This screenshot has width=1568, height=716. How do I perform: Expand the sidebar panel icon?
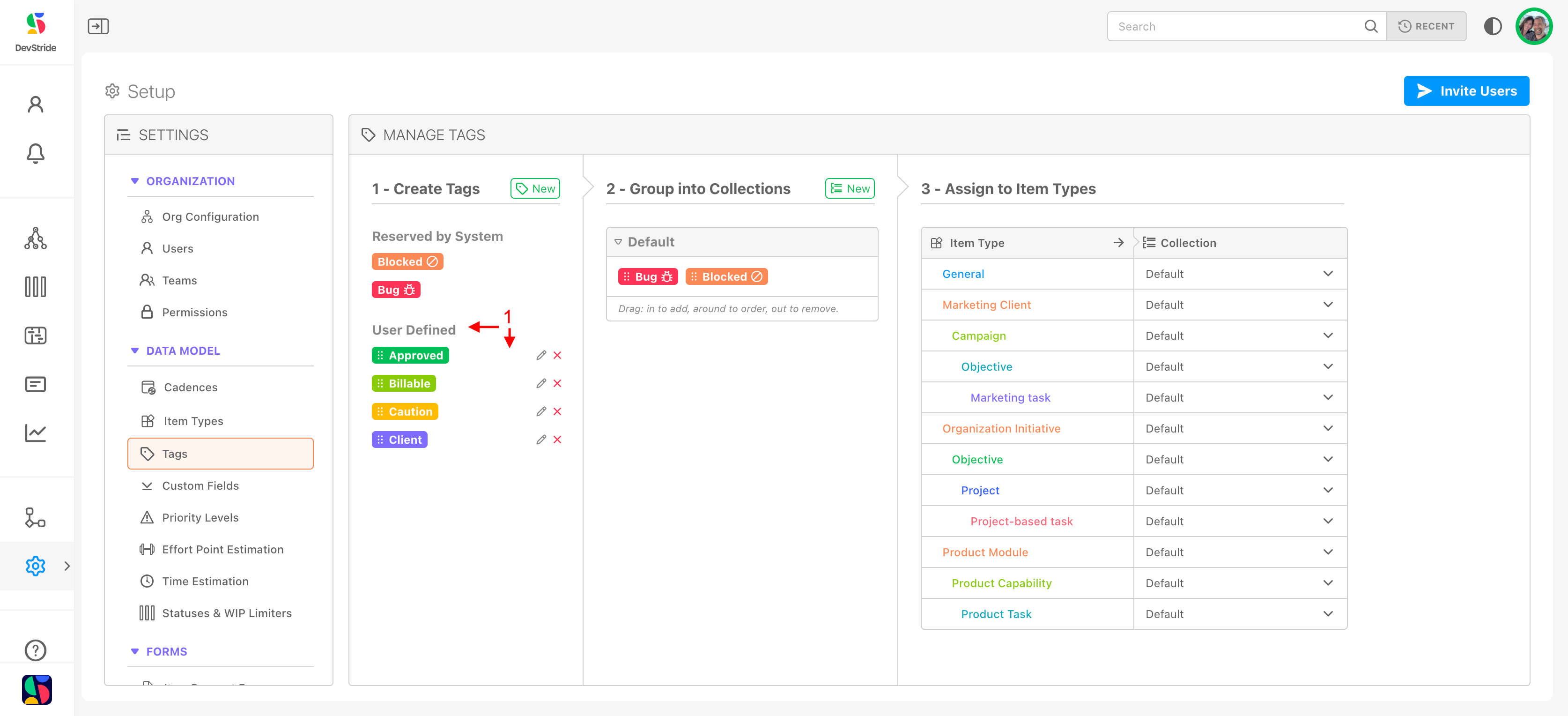tap(98, 26)
